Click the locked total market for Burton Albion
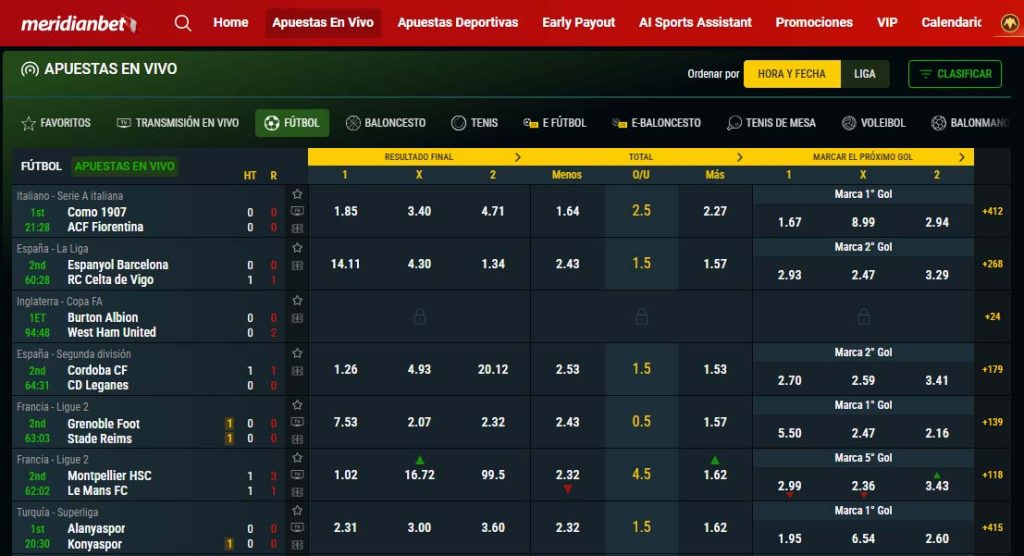Image resolution: width=1024 pixels, height=556 pixels. point(641,317)
